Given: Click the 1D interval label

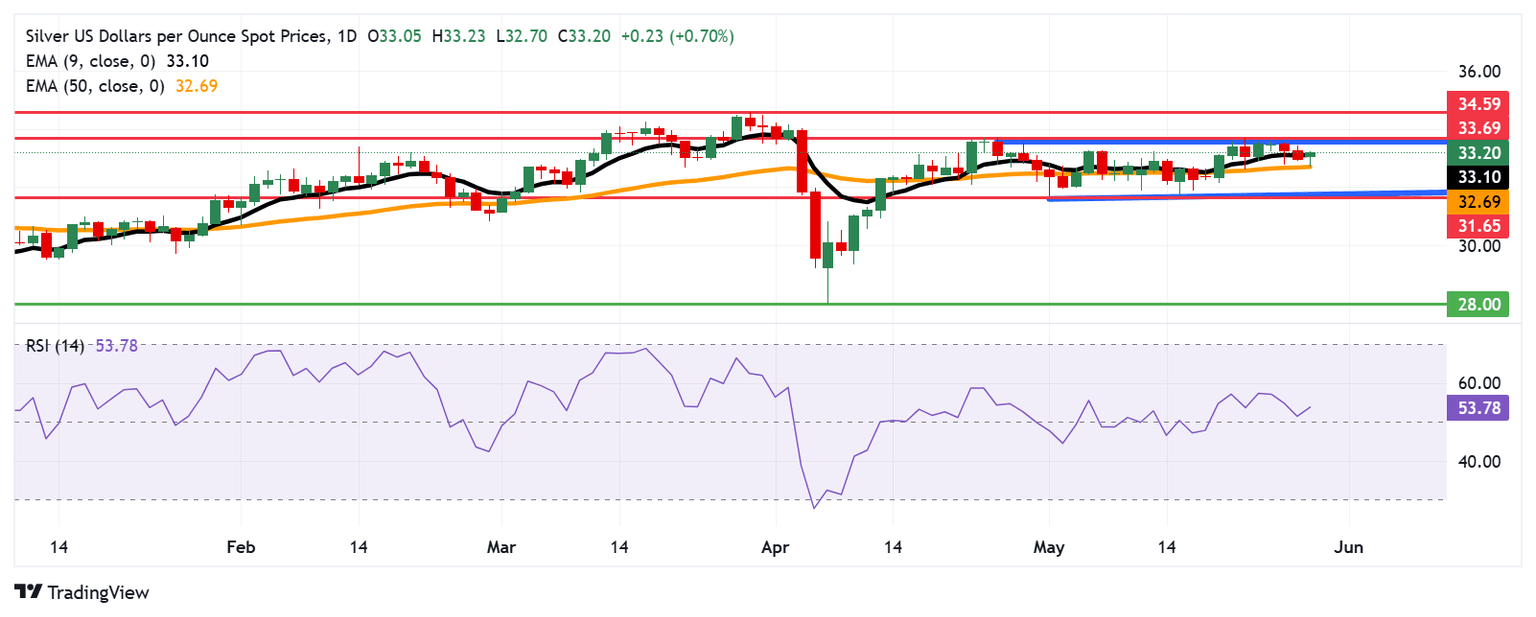Looking at the screenshot, I should (346, 36).
